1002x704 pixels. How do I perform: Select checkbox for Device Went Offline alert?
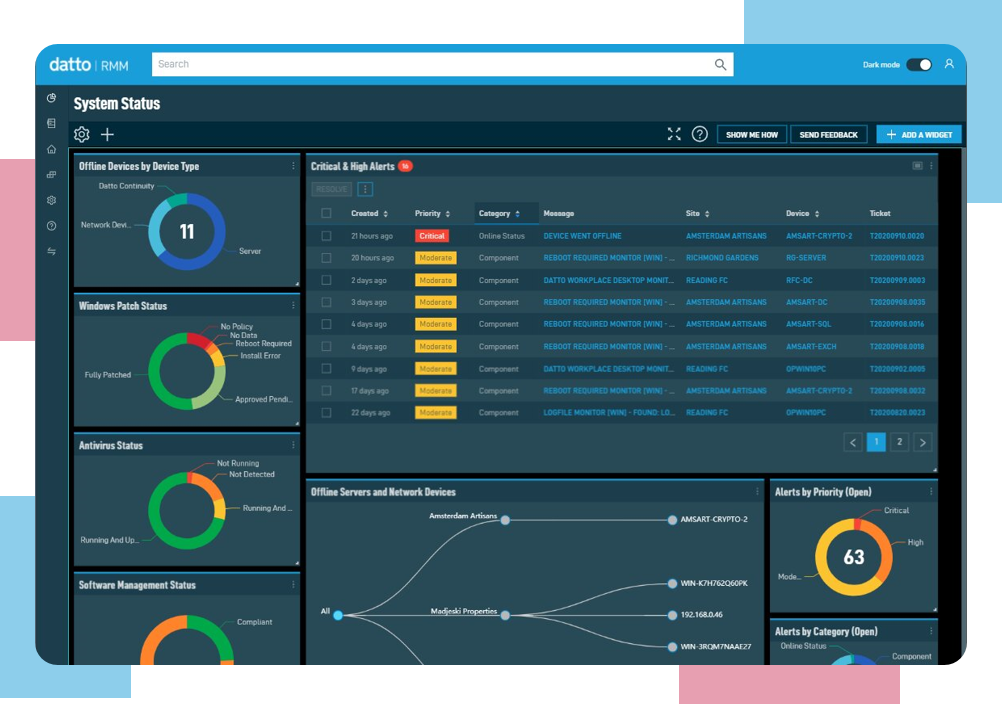click(x=326, y=236)
